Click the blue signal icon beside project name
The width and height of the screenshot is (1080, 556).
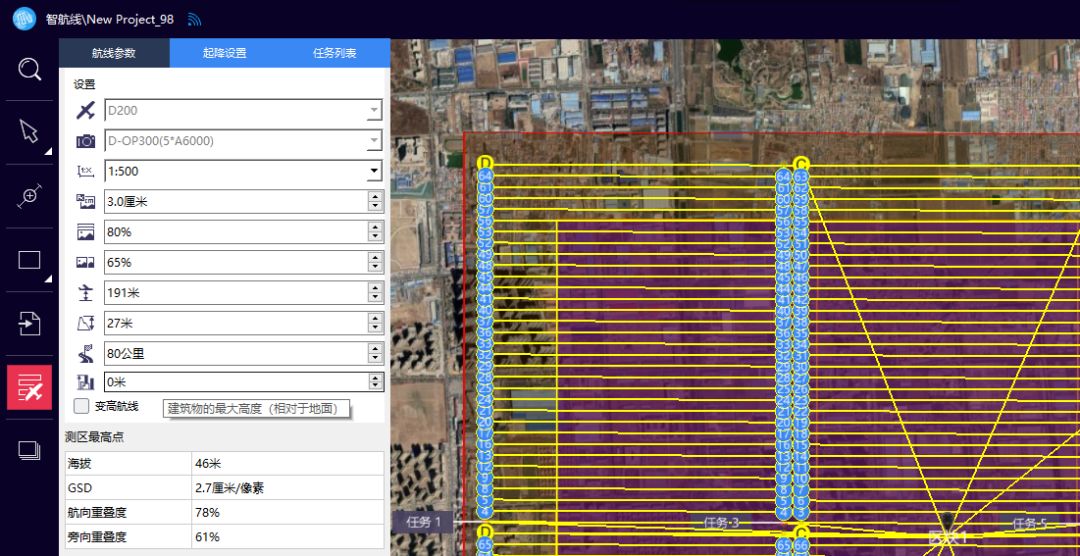pyautogui.click(x=194, y=19)
